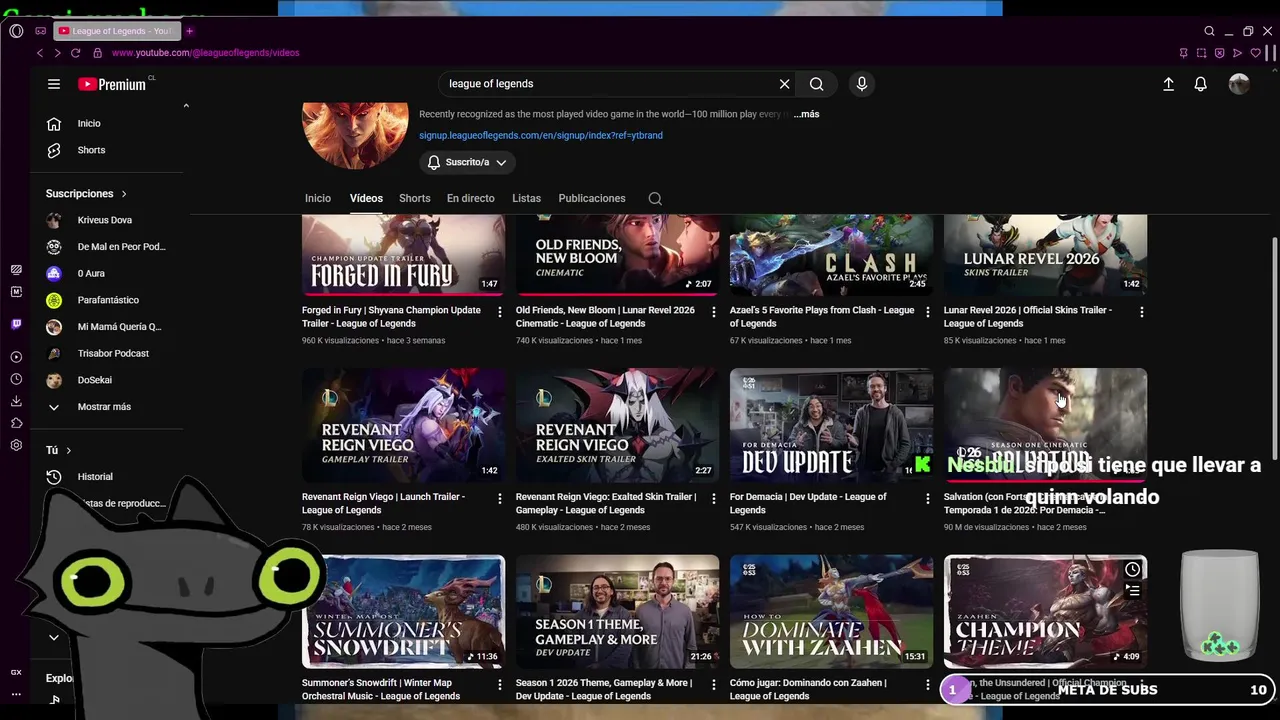Open the signup.leagueoflegends.com link

(x=541, y=135)
